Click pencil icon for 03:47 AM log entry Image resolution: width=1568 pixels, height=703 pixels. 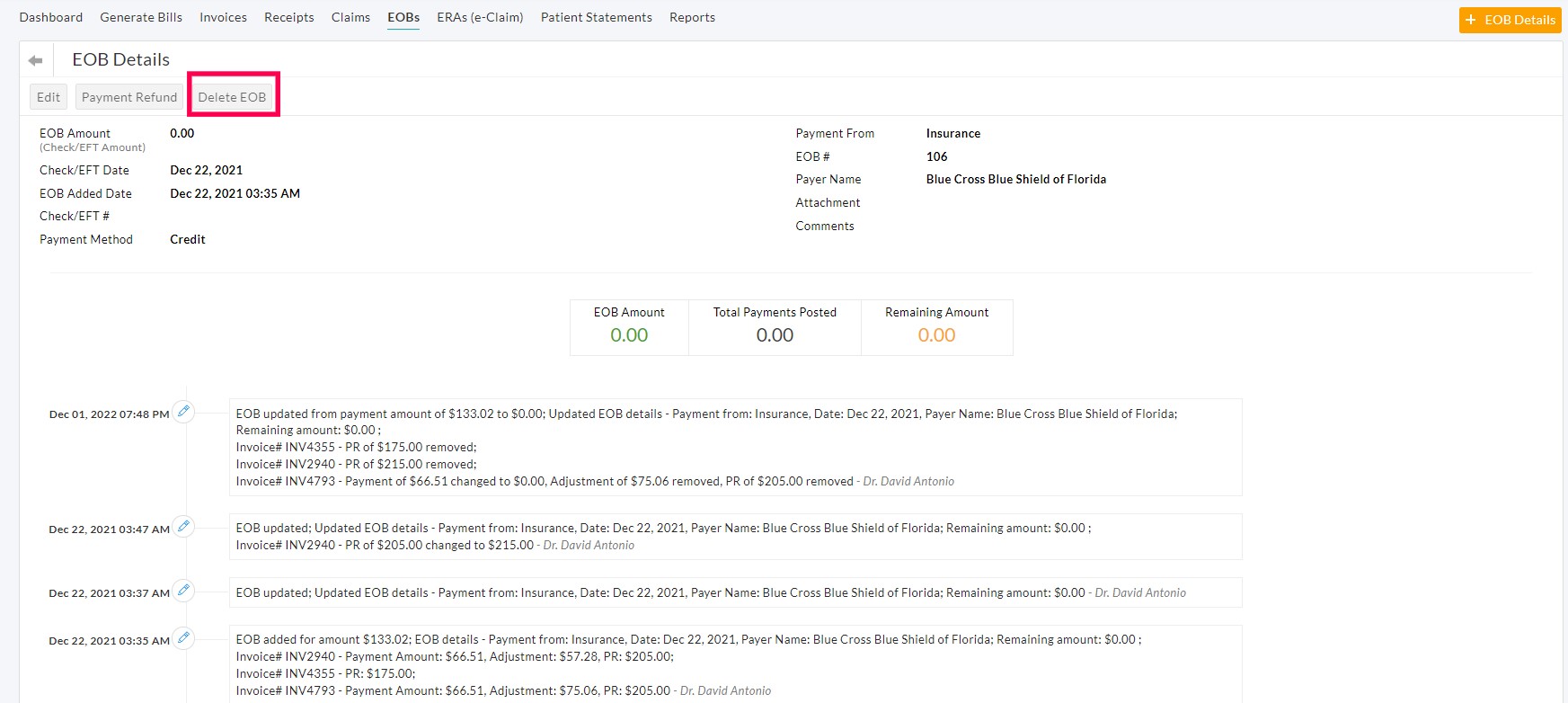point(183,527)
